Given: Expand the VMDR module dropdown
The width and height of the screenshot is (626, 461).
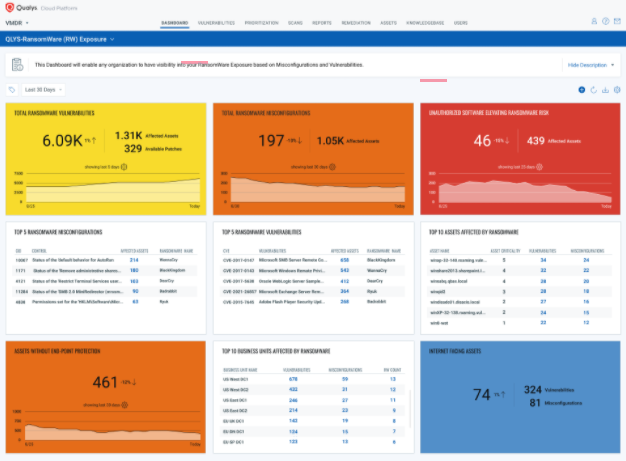Looking at the screenshot, I should pos(17,23).
